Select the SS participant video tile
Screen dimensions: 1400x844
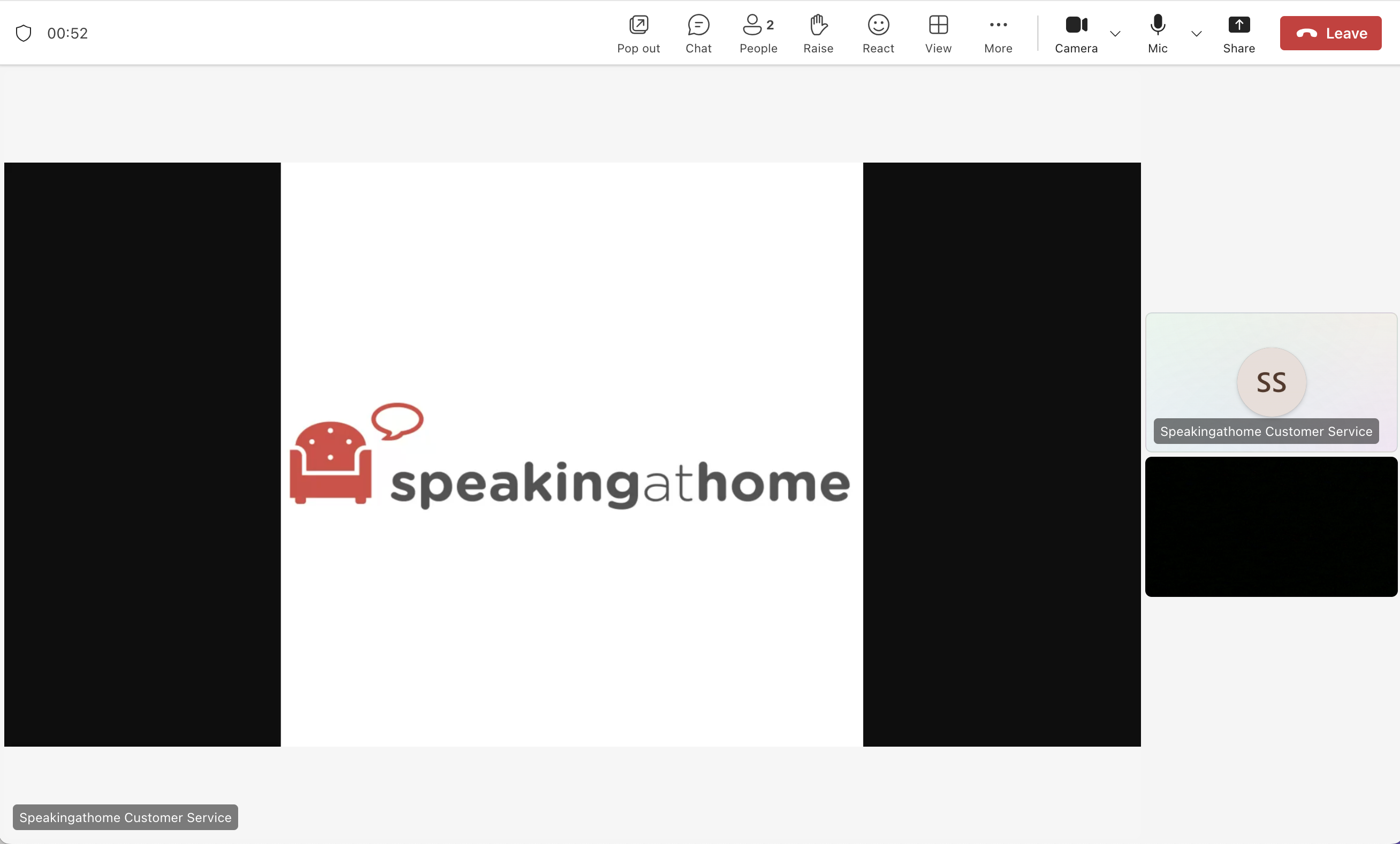click(1270, 381)
